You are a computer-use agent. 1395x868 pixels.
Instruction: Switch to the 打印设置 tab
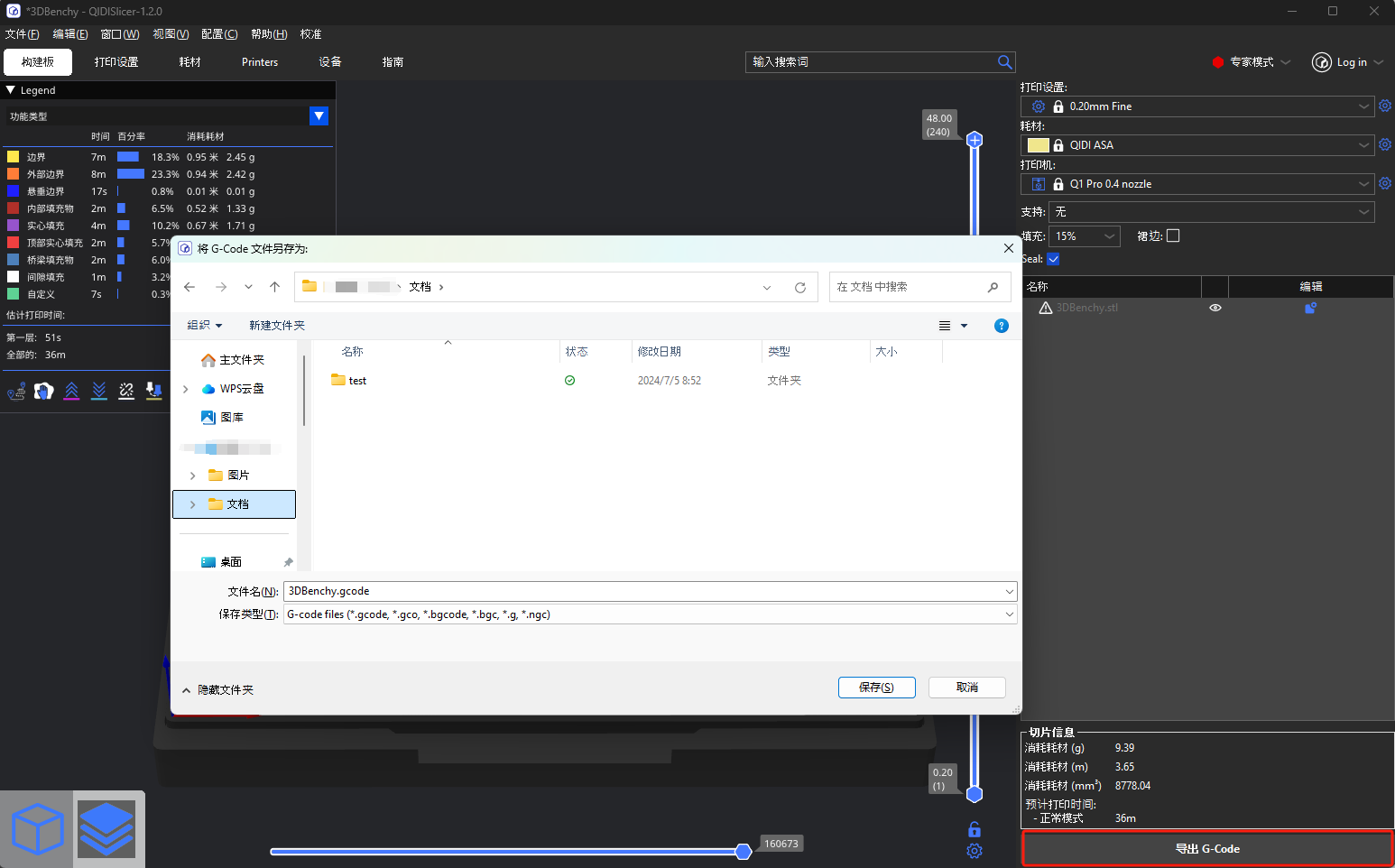tap(116, 62)
